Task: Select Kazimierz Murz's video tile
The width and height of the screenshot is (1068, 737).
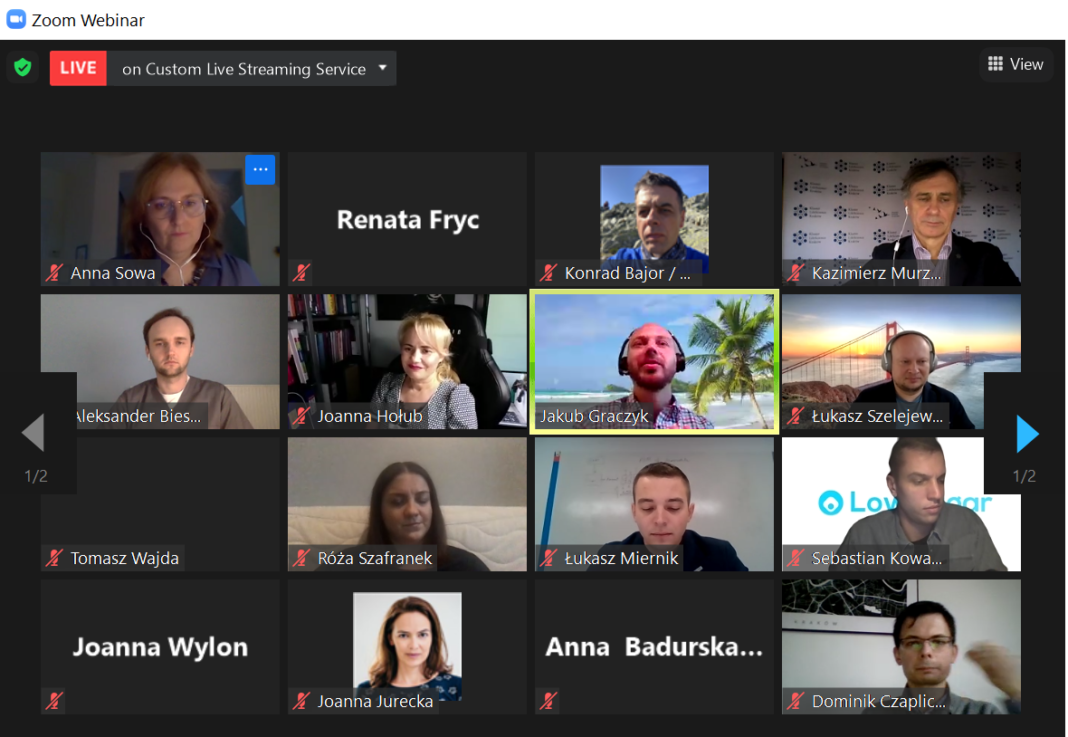Action: point(901,219)
